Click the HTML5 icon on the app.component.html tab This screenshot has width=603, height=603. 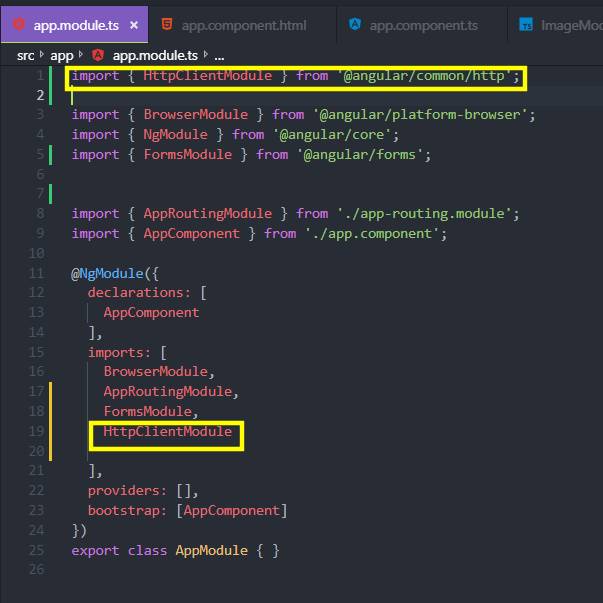pos(167,24)
